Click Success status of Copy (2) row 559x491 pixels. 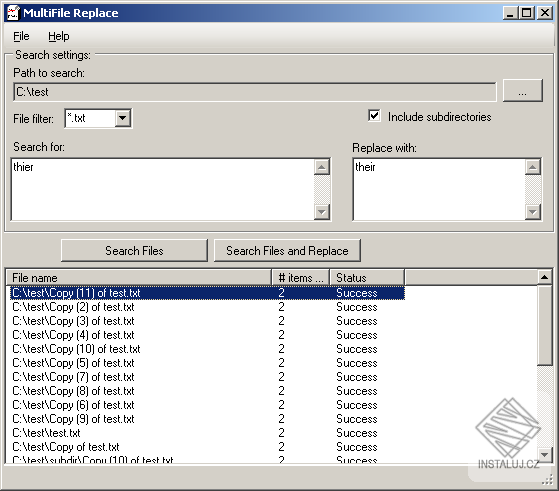tap(357, 307)
